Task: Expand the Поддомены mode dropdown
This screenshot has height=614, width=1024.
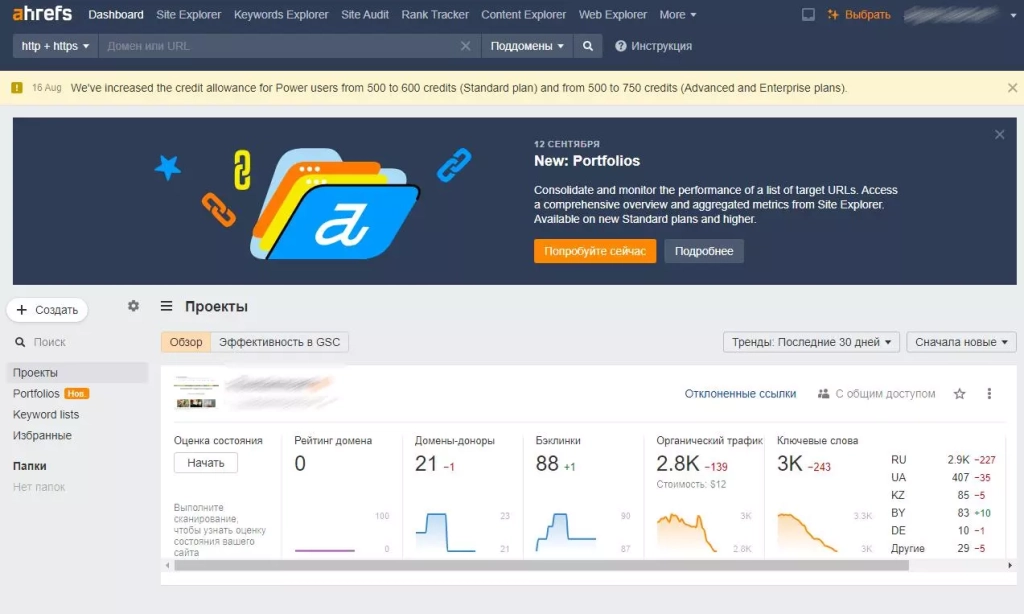Action: 527,46
